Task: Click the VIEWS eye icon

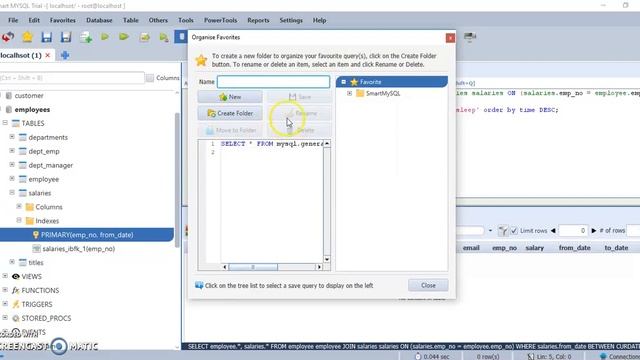Action: coord(16,276)
